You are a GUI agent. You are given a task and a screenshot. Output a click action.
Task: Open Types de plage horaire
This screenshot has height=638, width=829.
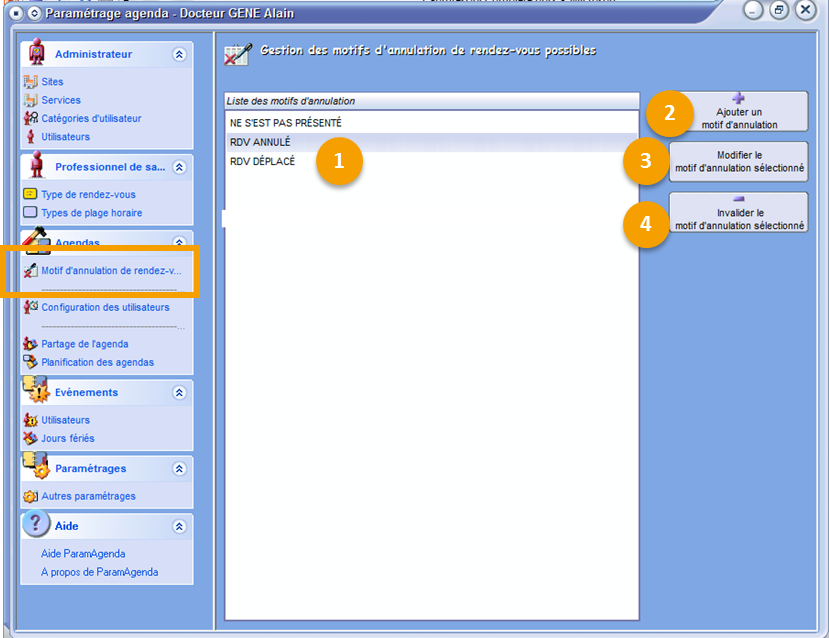point(91,212)
